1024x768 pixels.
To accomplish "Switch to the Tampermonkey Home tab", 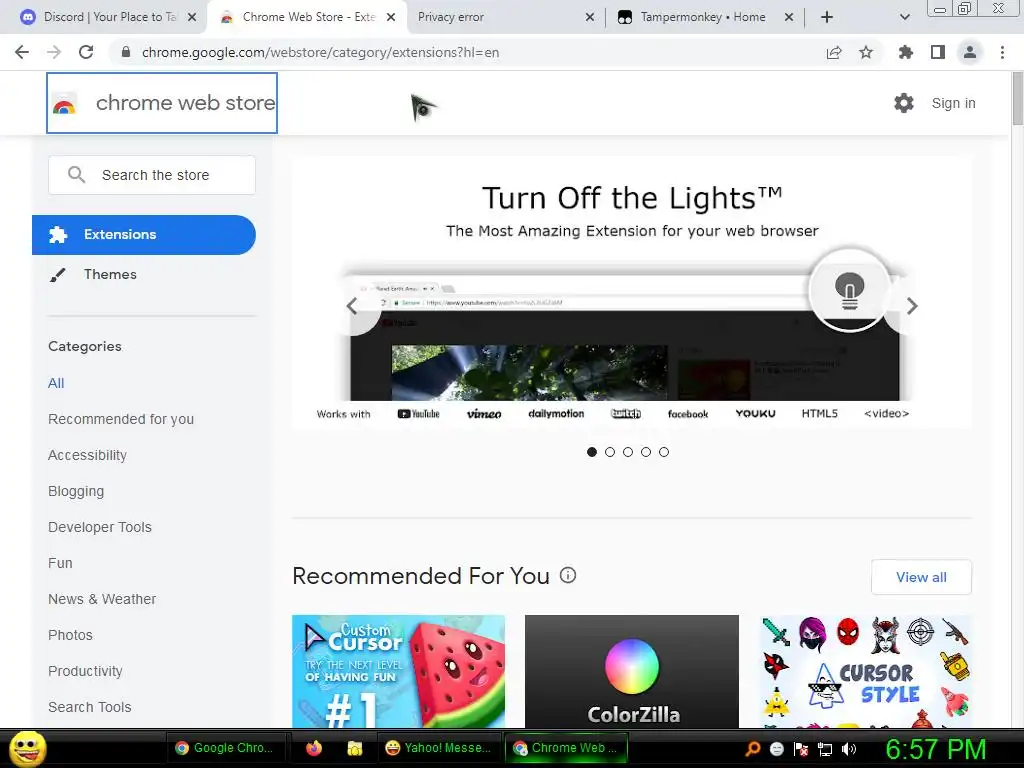I will click(703, 17).
